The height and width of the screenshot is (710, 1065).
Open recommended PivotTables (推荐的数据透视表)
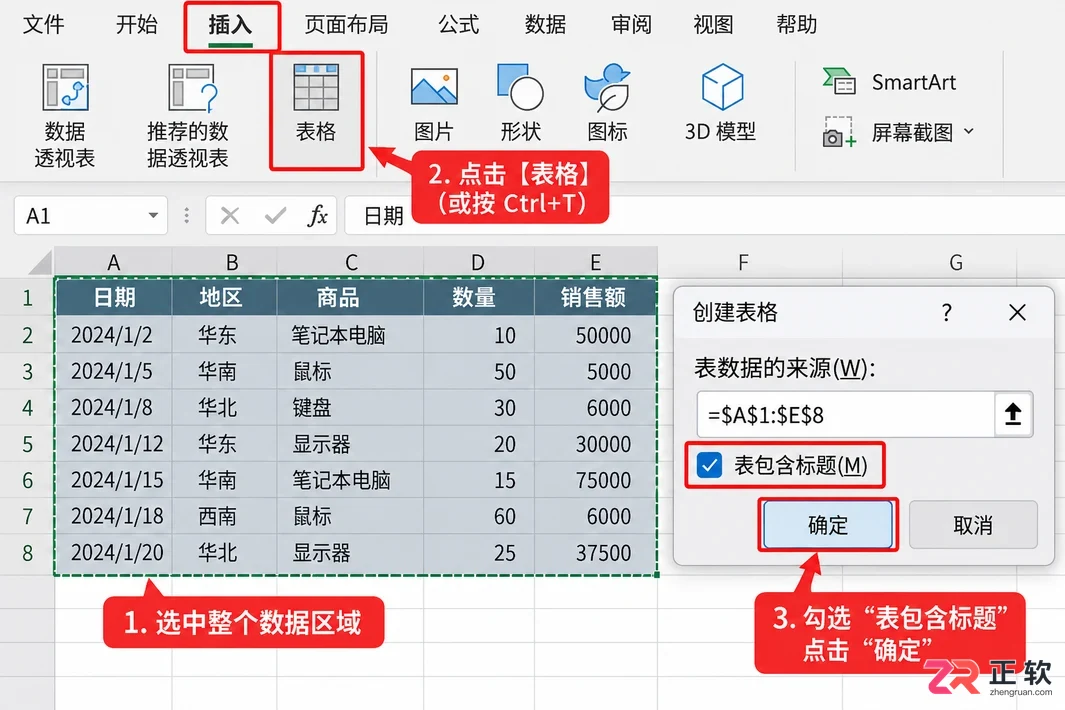(x=187, y=116)
